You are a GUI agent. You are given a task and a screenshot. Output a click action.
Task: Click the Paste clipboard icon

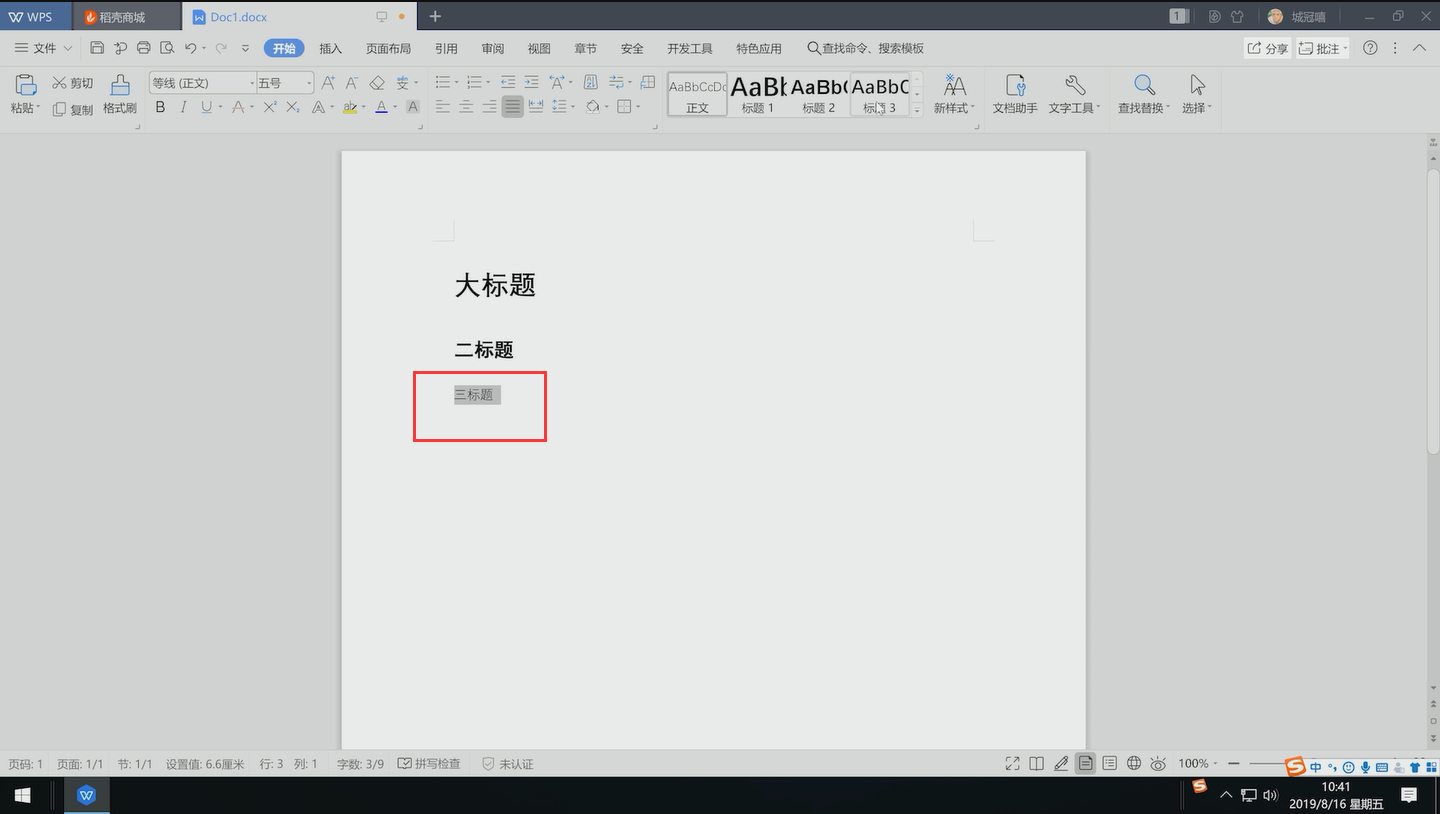[x=25, y=85]
